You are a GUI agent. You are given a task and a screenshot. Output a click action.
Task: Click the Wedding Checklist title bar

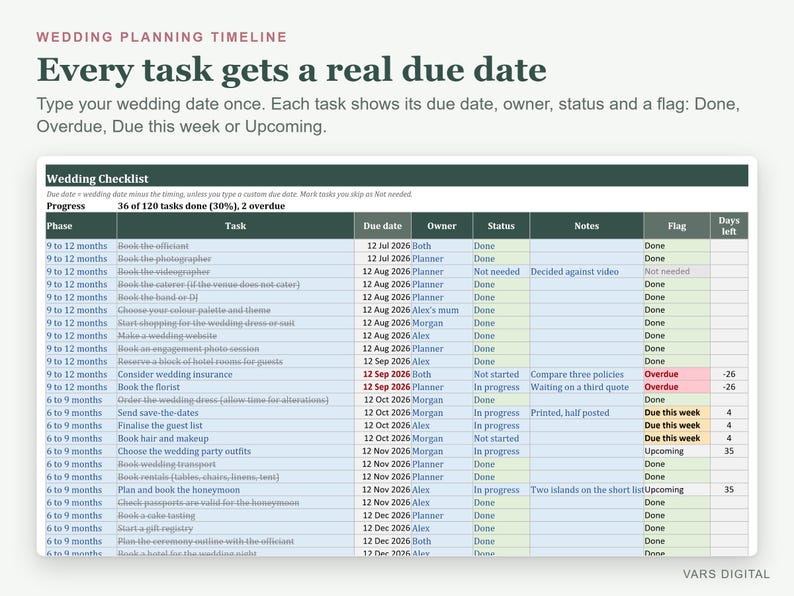[x=396, y=176]
